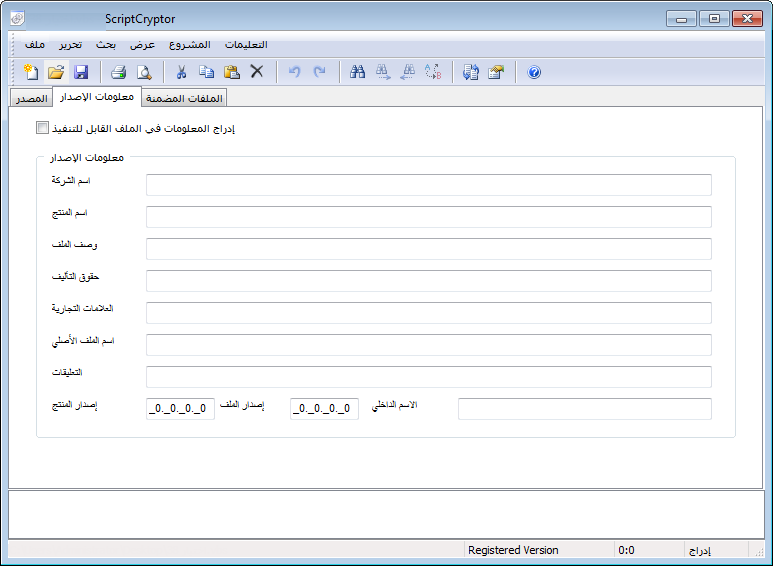Open Find with binoculars icon
This screenshot has width=773, height=566.
(357, 72)
